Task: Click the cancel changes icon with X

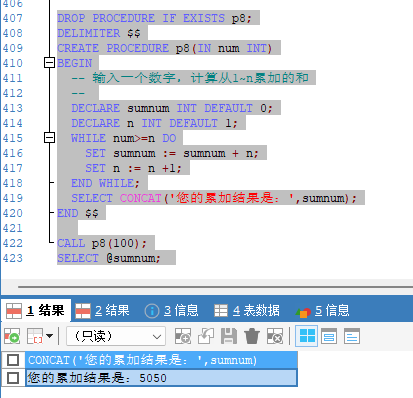Action: click(275, 336)
